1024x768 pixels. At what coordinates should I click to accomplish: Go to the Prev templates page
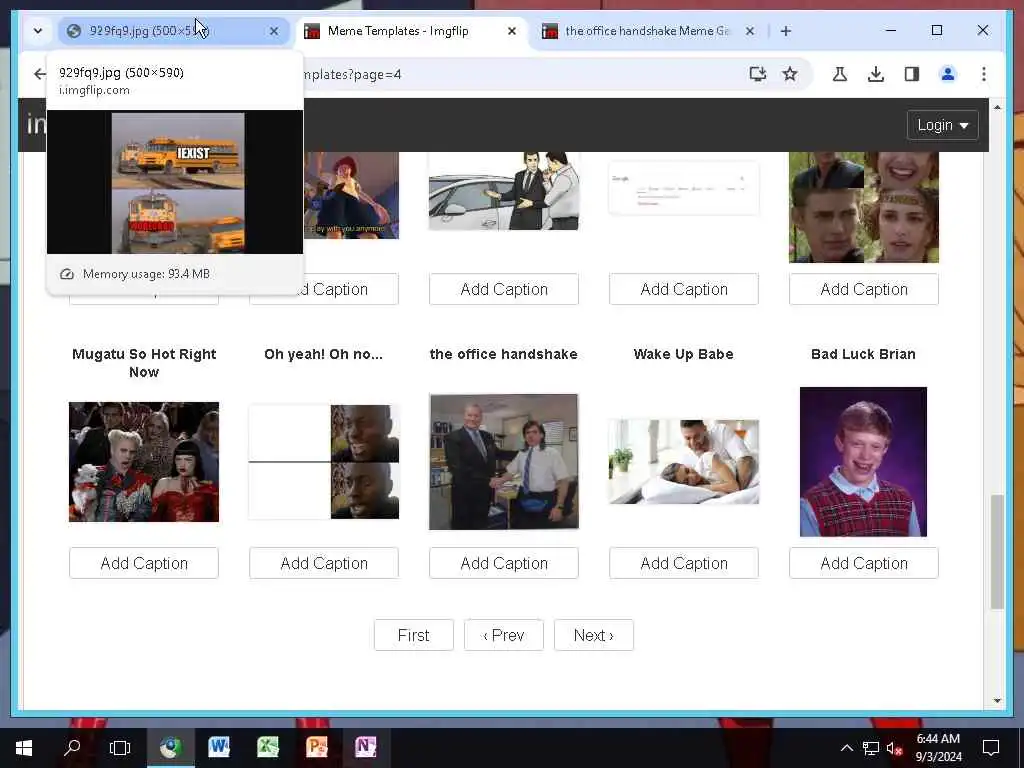(504, 635)
